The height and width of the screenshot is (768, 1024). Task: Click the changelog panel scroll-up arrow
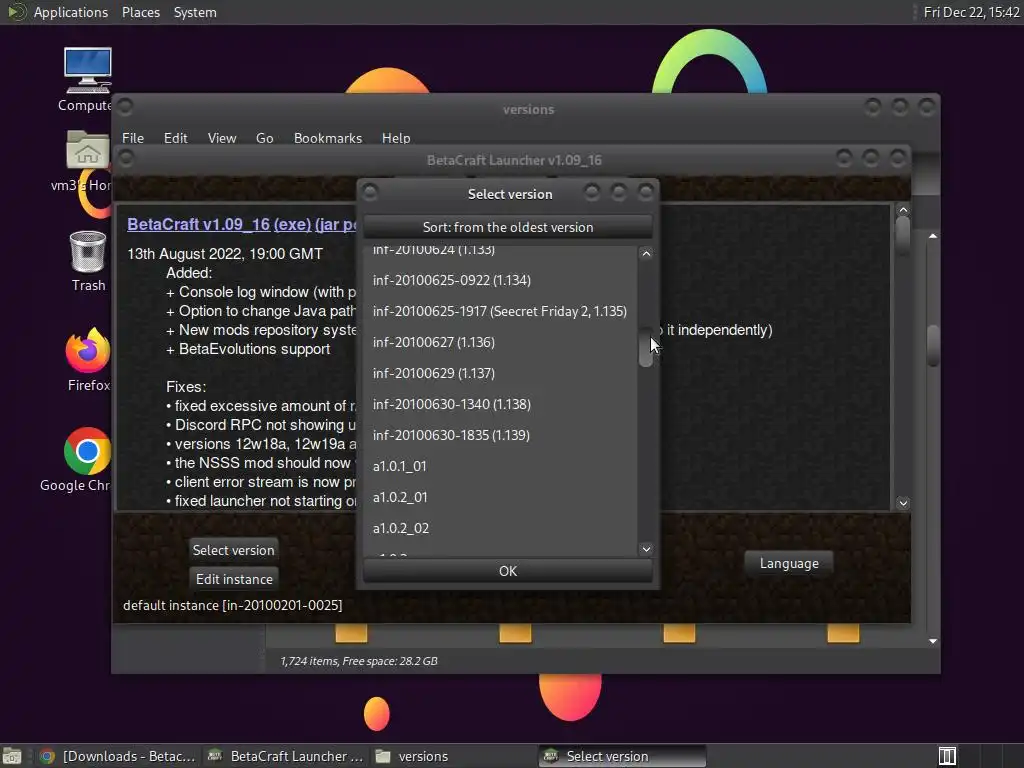pos(903,210)
